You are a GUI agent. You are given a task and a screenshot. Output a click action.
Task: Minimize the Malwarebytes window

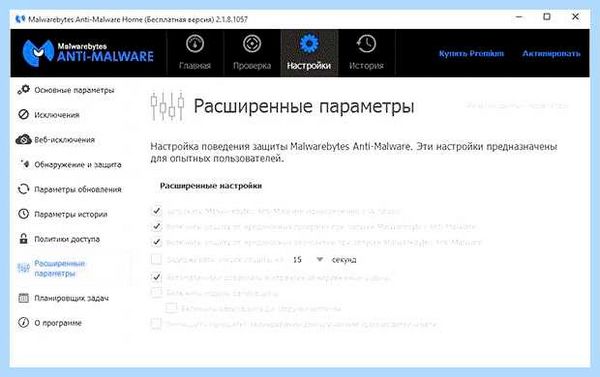(x=519, y=17)
